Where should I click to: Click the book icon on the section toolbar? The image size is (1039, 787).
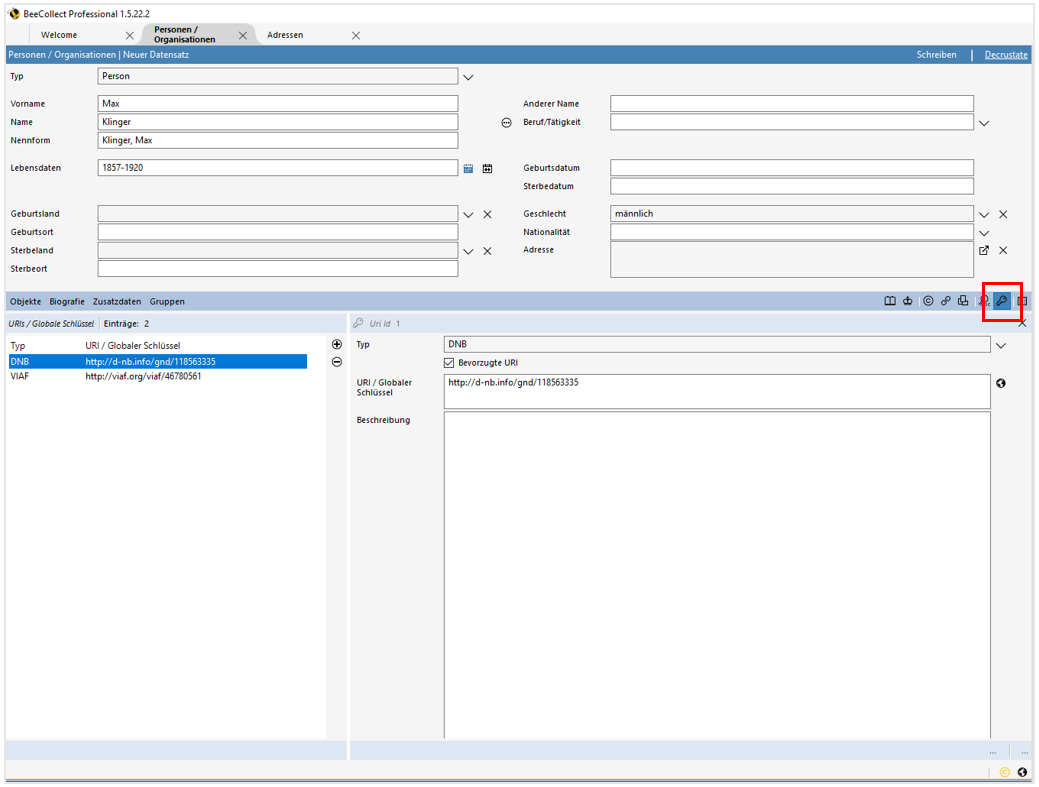point(891,301)
